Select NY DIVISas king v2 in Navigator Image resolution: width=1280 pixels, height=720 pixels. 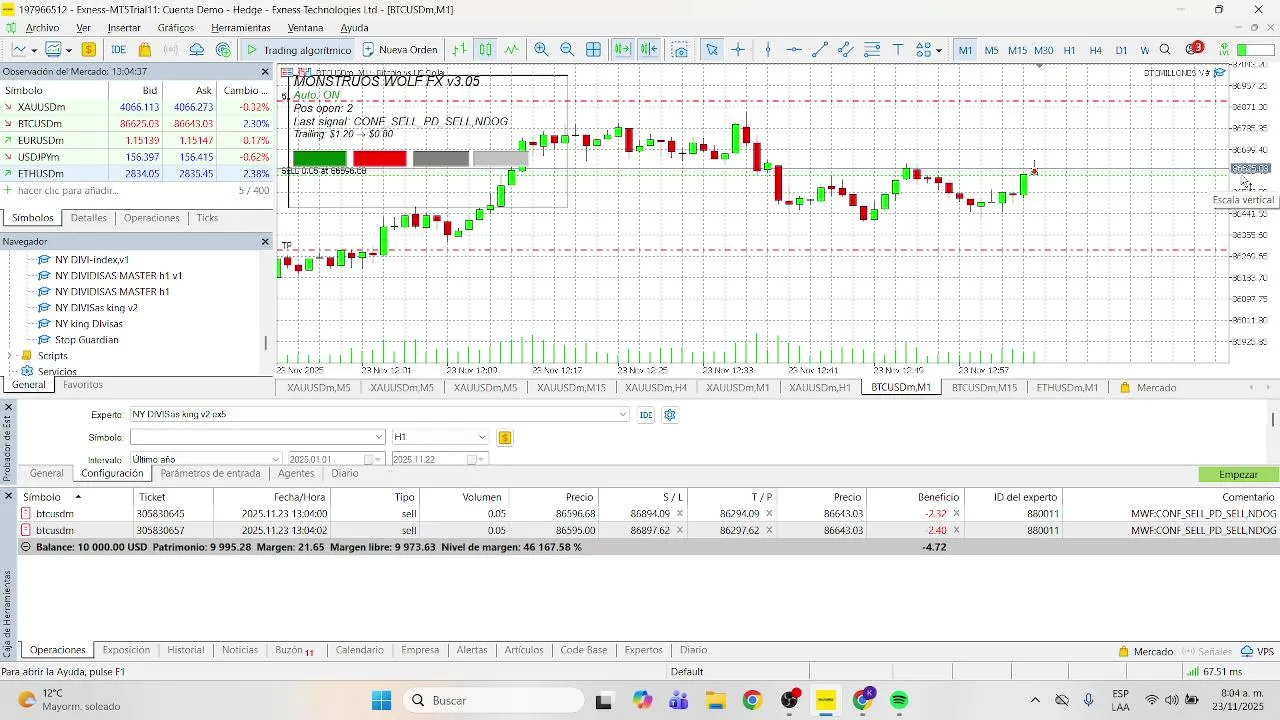click(96, 308)
